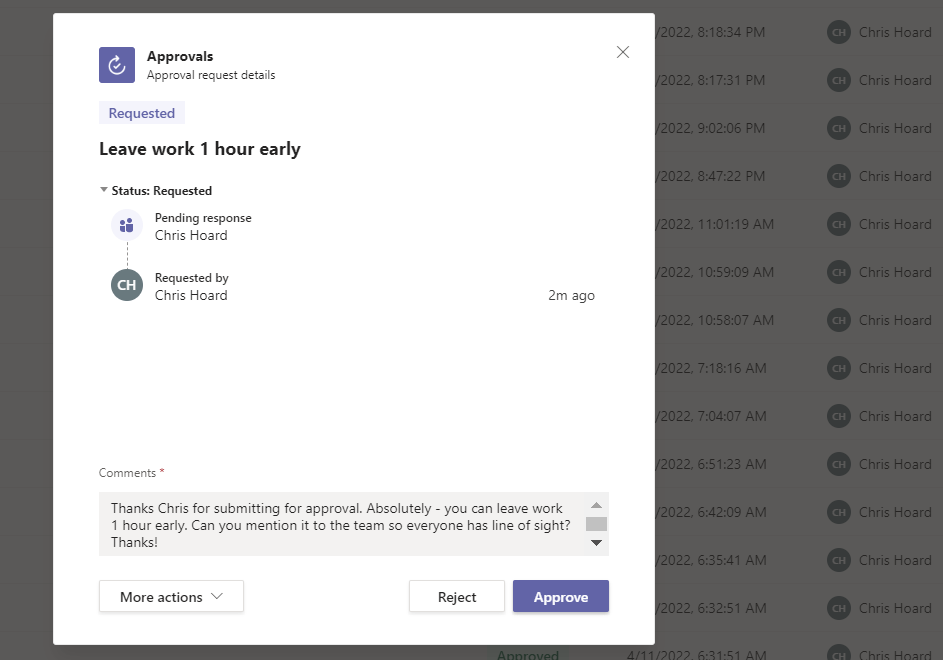Image resolution: width=943 pixels, height=660 pixels.
Task: Open the More actions dropdown
Action: [171, 597]
